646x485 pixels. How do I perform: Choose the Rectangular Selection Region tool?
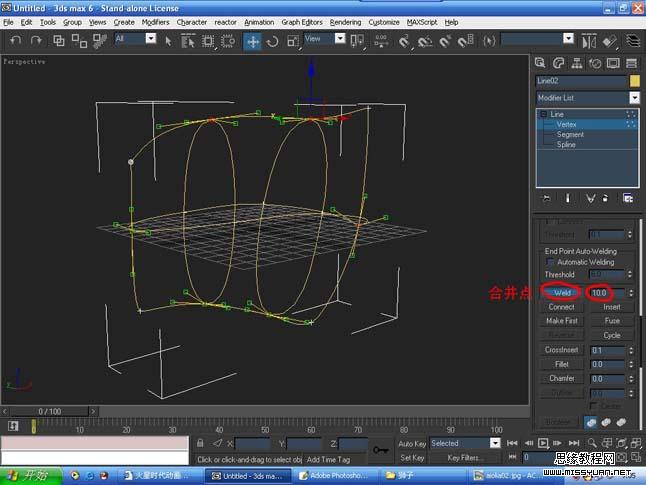(208, 41)
